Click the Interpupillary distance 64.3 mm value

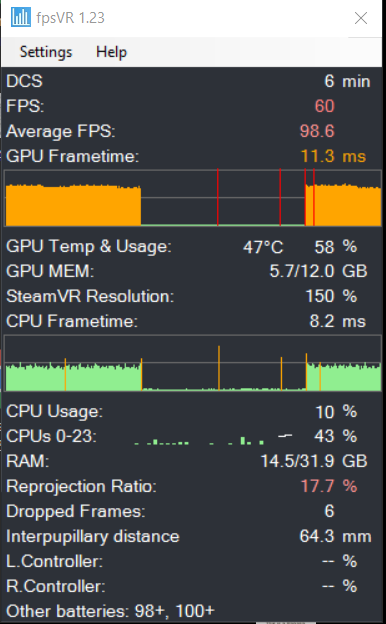click(335, 536)
